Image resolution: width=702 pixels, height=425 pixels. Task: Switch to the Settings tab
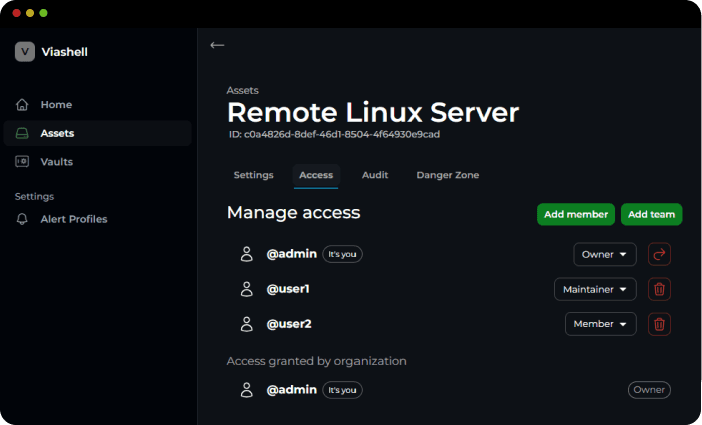point(253,175)
